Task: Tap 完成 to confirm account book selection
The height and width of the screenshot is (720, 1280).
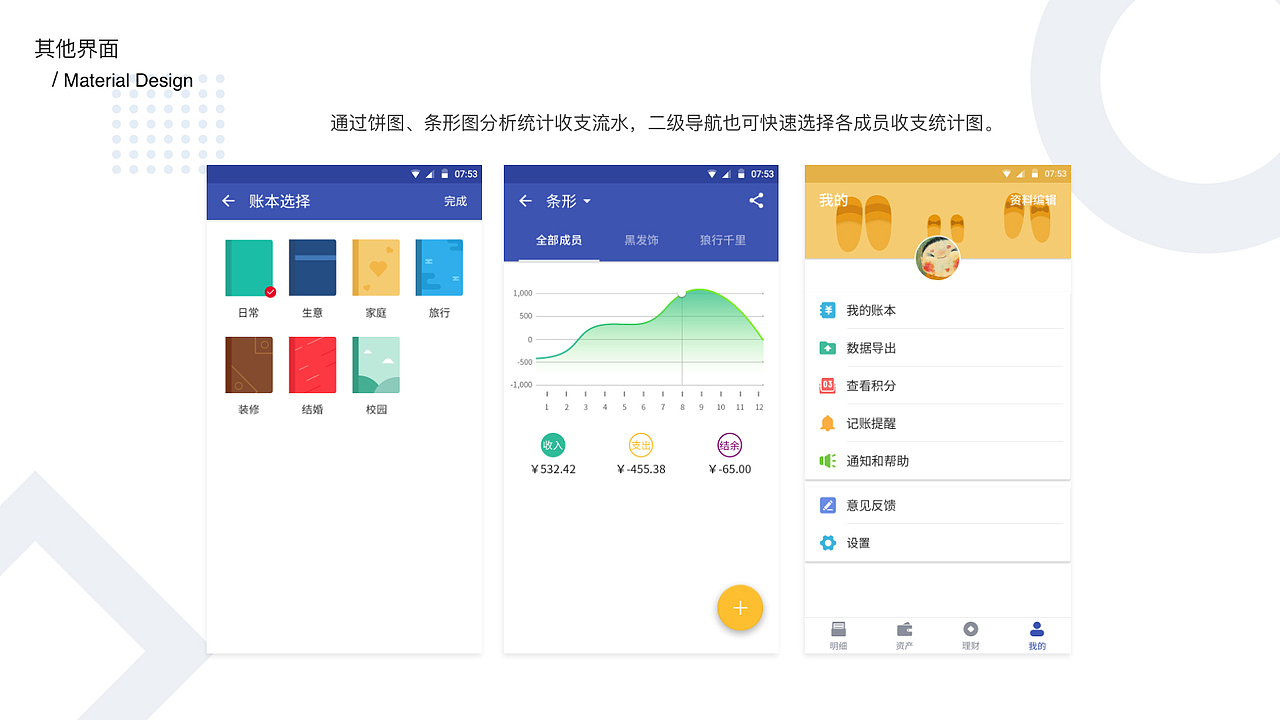Action: pos(456,201)
